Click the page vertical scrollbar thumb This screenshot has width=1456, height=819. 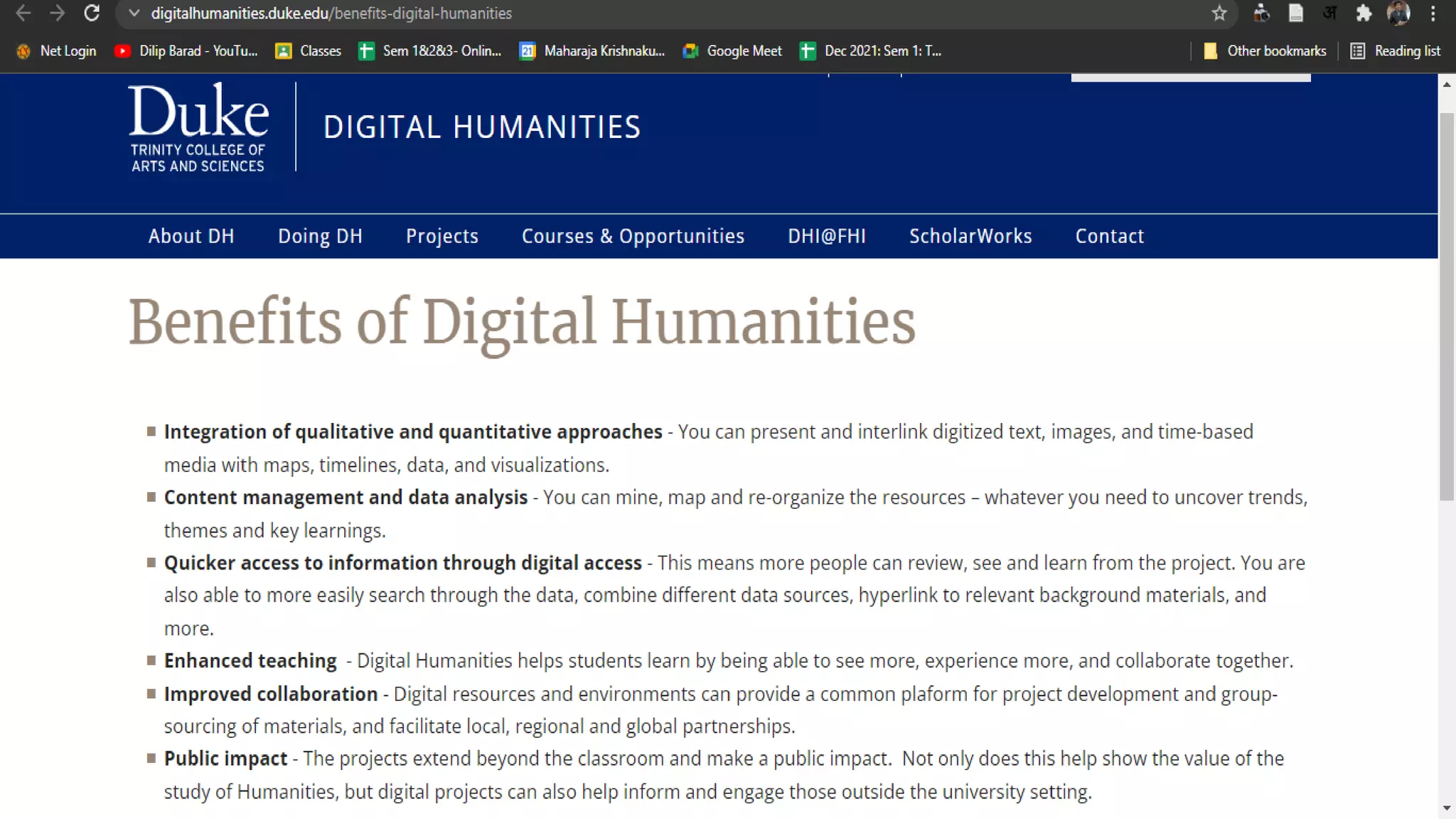pyautogui.click(x=1447, y=306)
